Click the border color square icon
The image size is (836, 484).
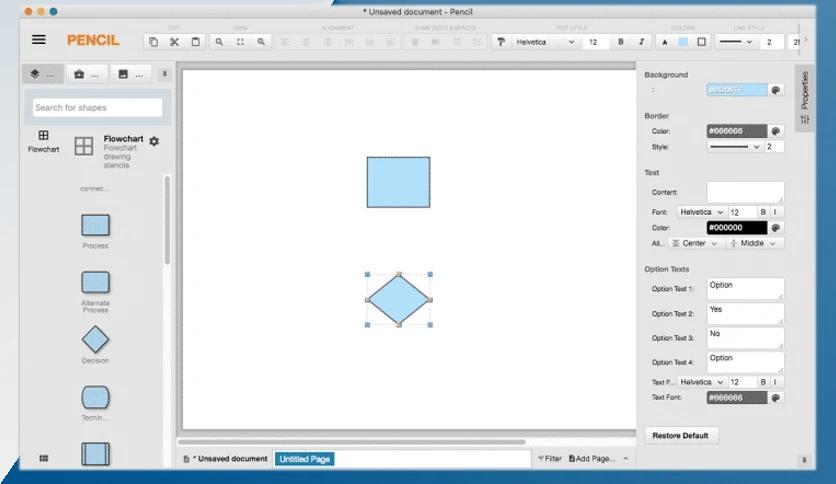tap(702, 42)
